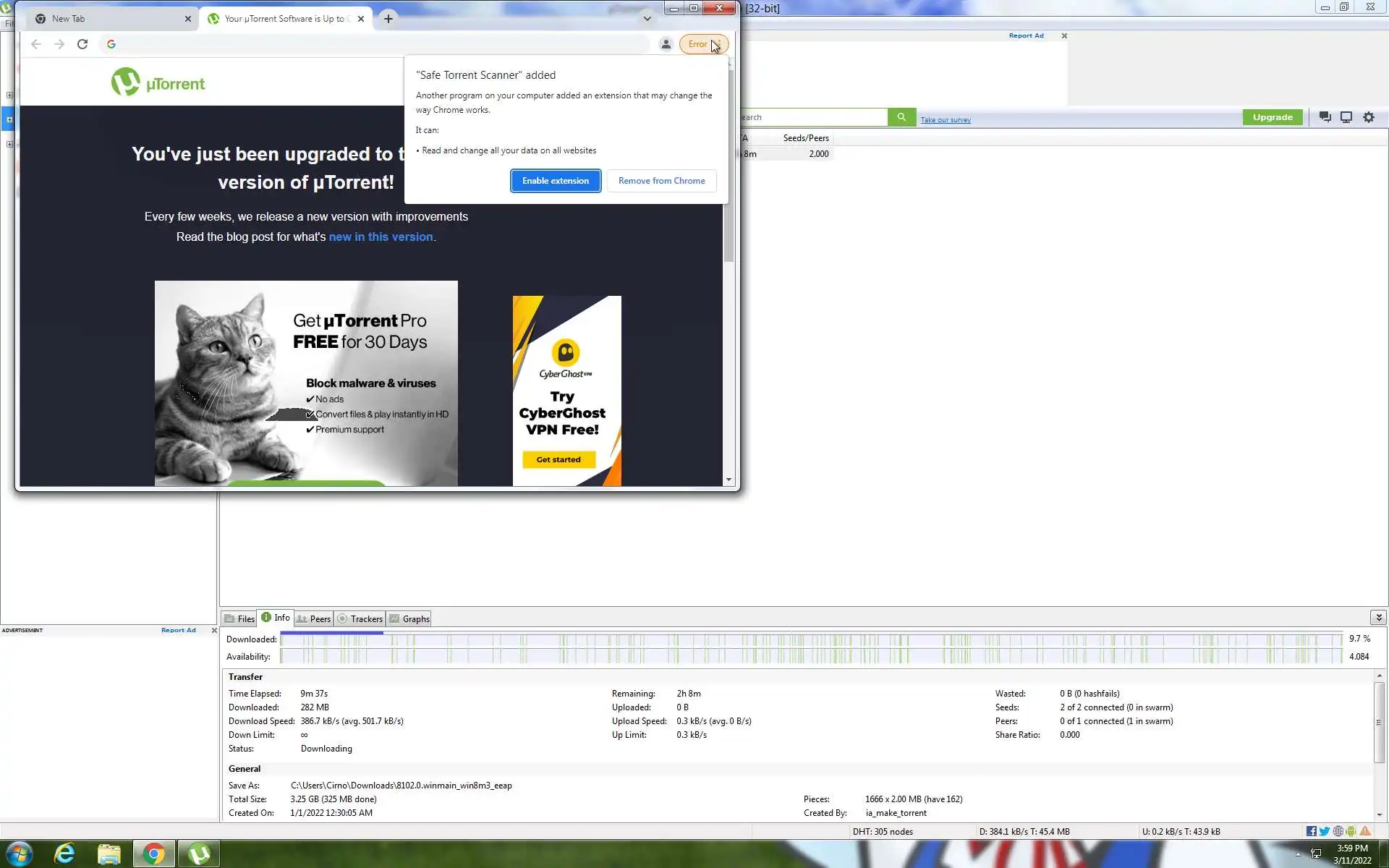Open the Graphs tab
Image resolution: width=1389 pixels, height=868 pixels.
click(409, 619)
